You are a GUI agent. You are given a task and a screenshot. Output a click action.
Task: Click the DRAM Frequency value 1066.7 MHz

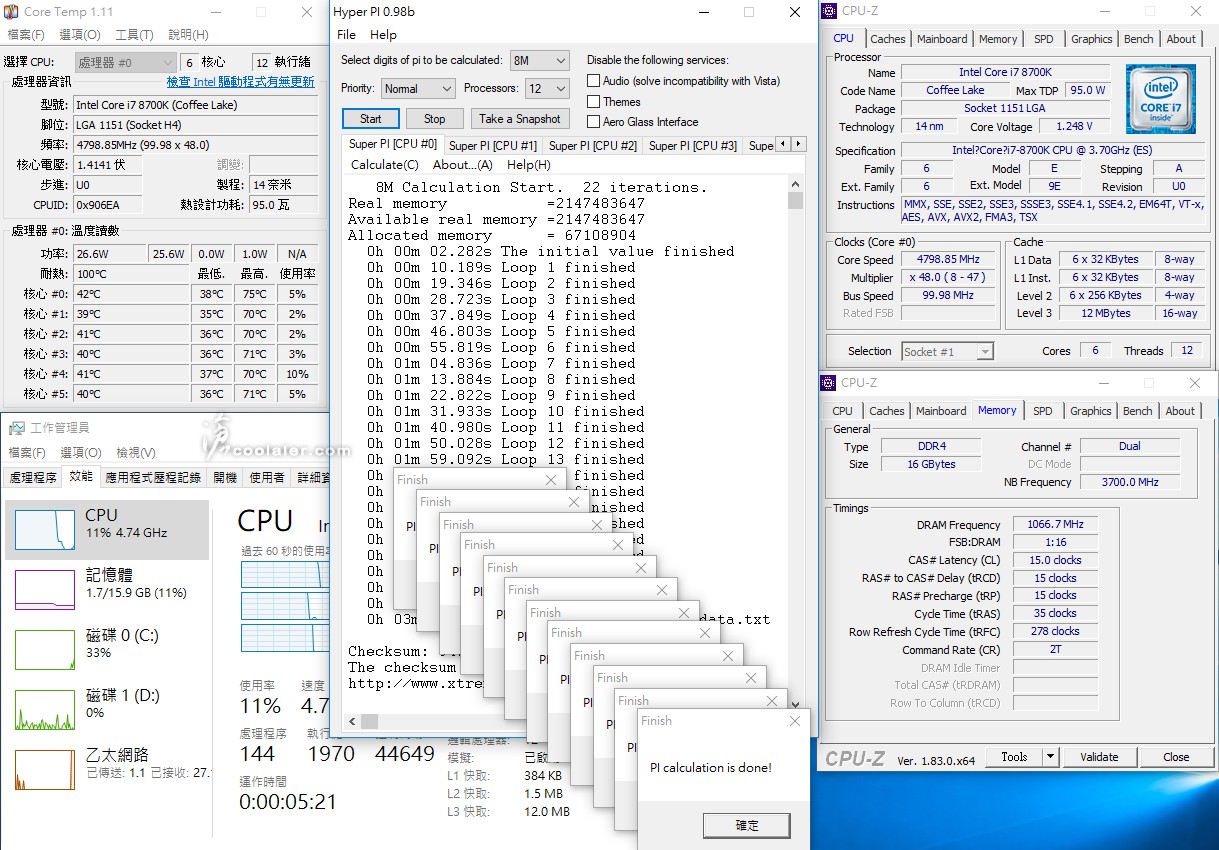coord(1054,524)
